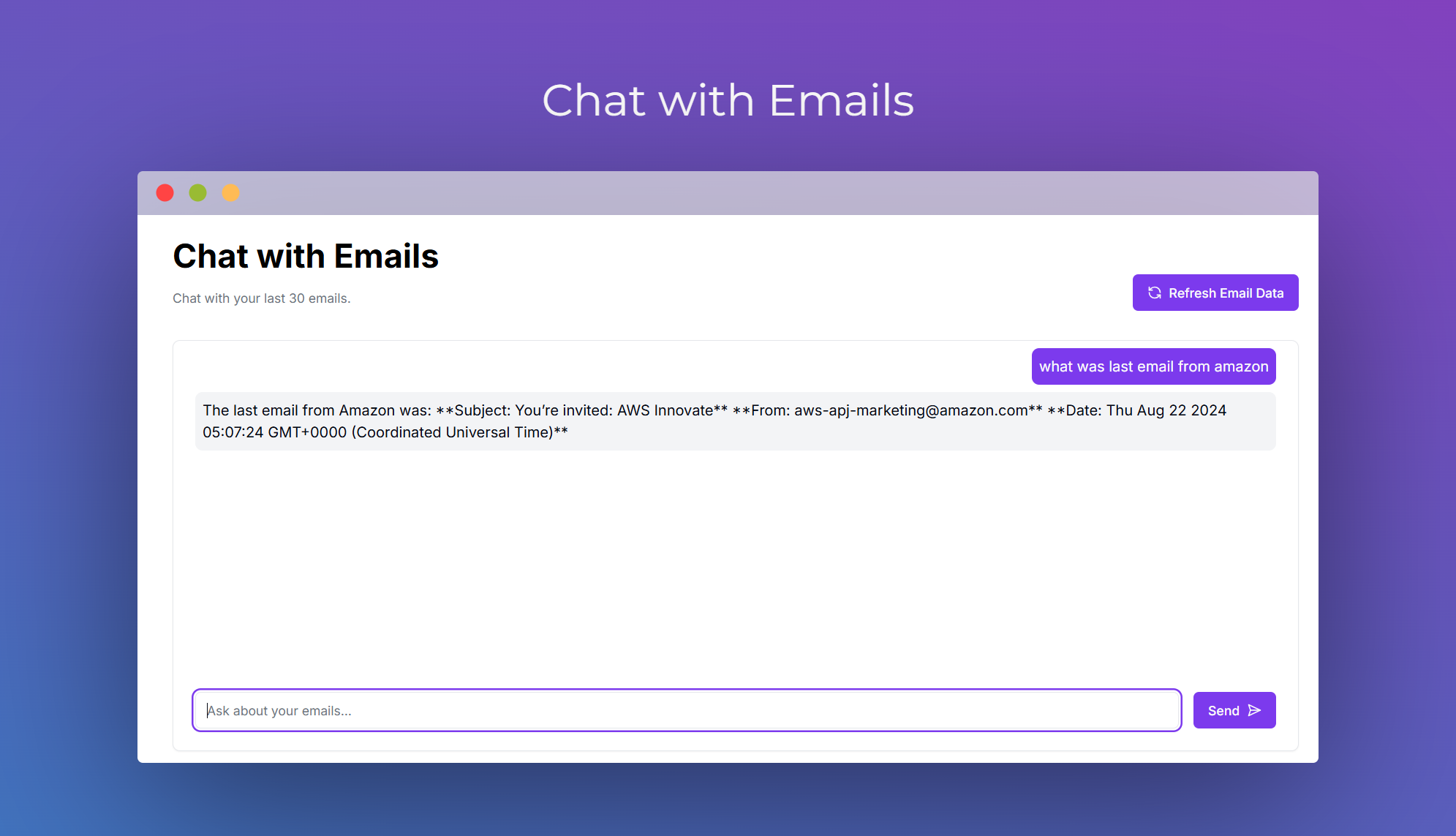
Task: Click the green maximize button
Action: [200, 192]
